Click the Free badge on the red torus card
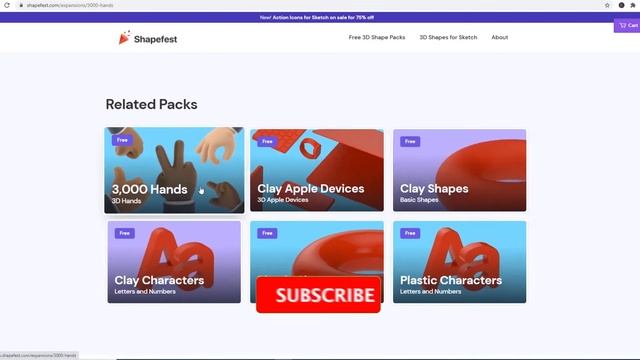 [267, 233]
